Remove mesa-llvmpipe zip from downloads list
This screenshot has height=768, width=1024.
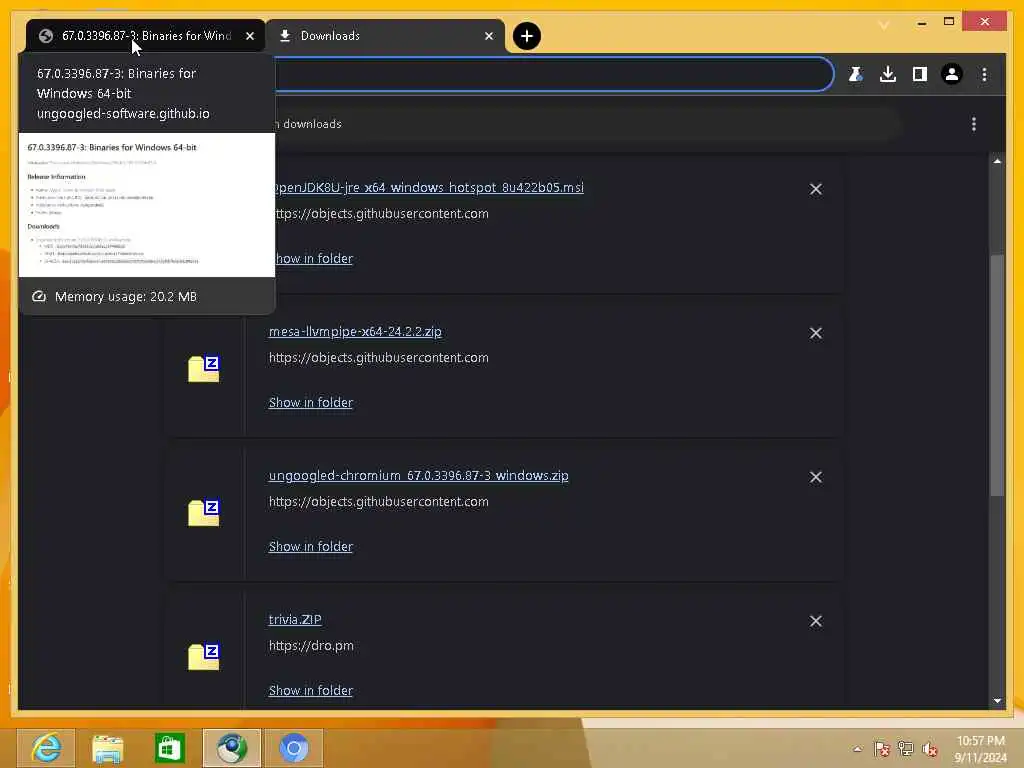pyautogui.click(x=816, y=333)
